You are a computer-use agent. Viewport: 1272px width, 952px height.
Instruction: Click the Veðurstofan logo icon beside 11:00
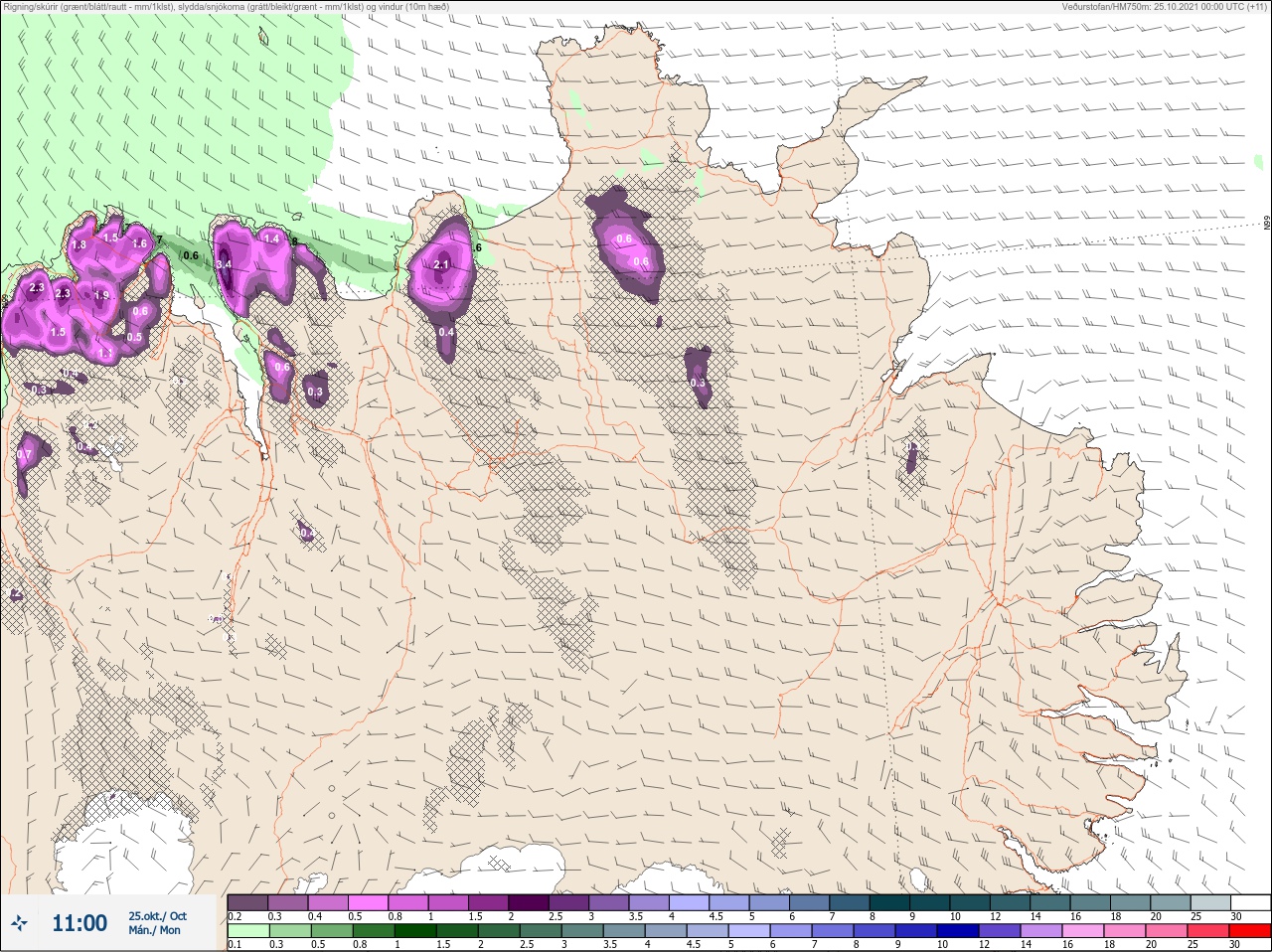pyautogui.click(x=21, y=923)
